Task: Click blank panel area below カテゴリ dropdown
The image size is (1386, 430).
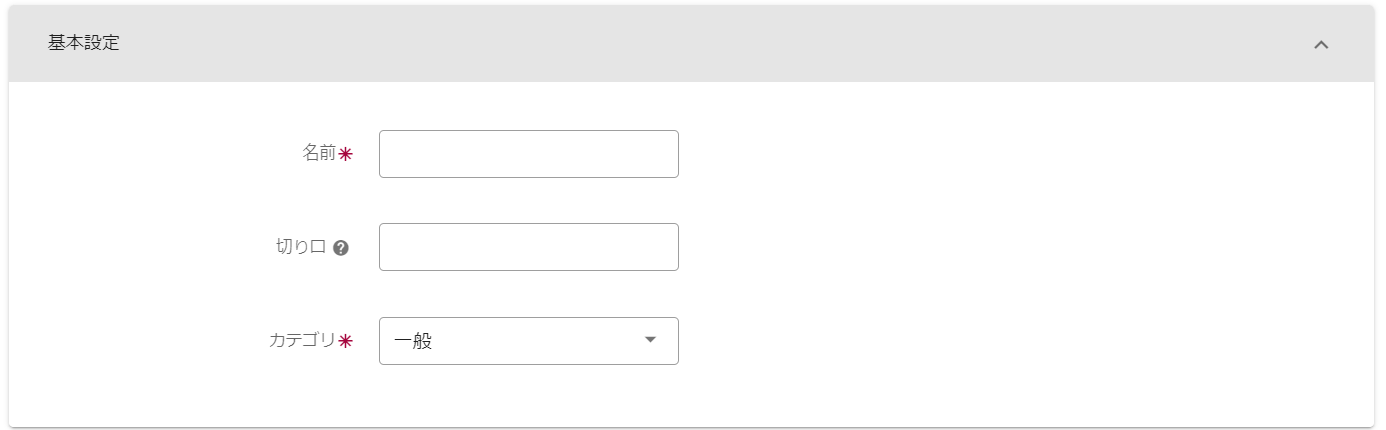Action: click(x=528, y=397)
